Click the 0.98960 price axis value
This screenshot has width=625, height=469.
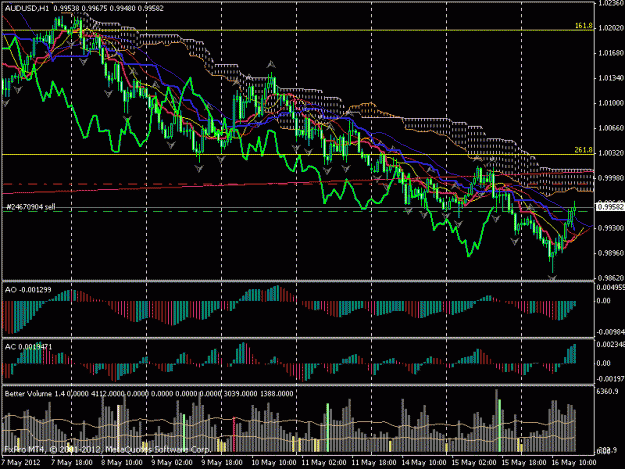coord(611,253)
